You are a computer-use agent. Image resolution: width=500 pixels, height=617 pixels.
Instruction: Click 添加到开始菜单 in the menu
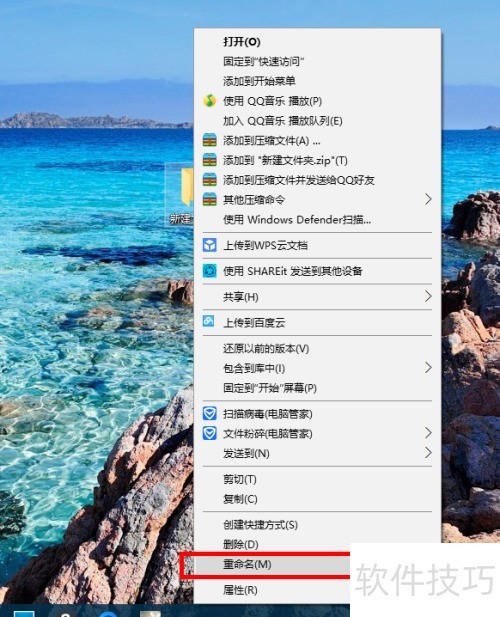pos(317,81)
